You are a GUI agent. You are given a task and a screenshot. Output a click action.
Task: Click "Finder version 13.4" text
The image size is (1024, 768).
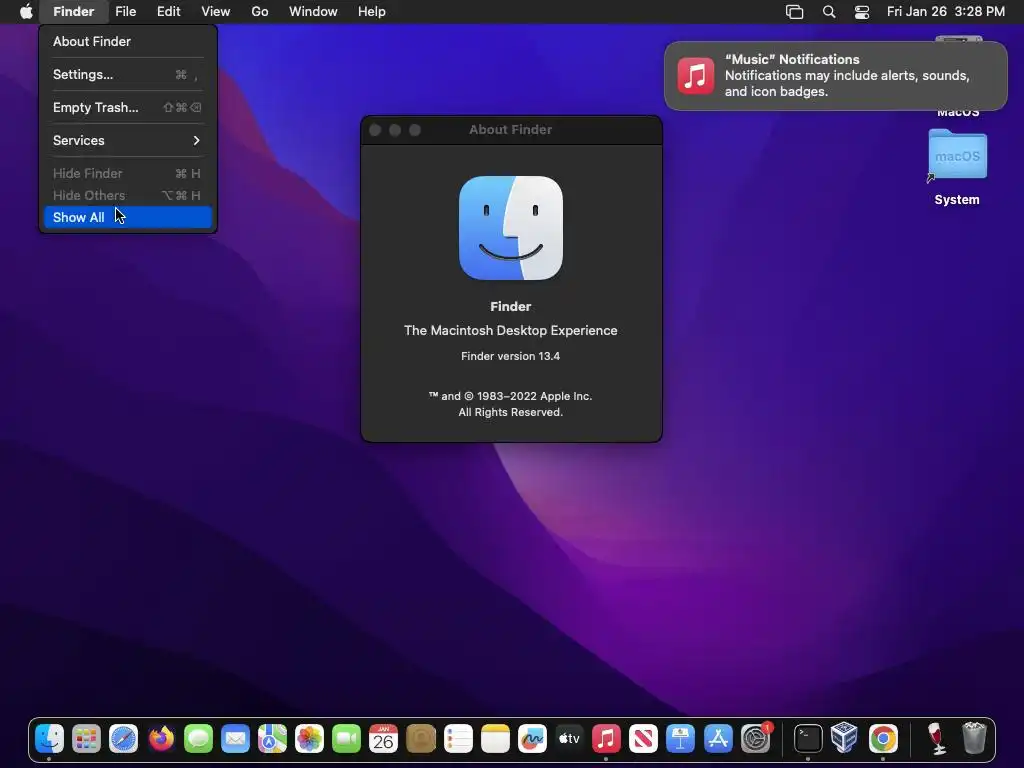(511, 357)
